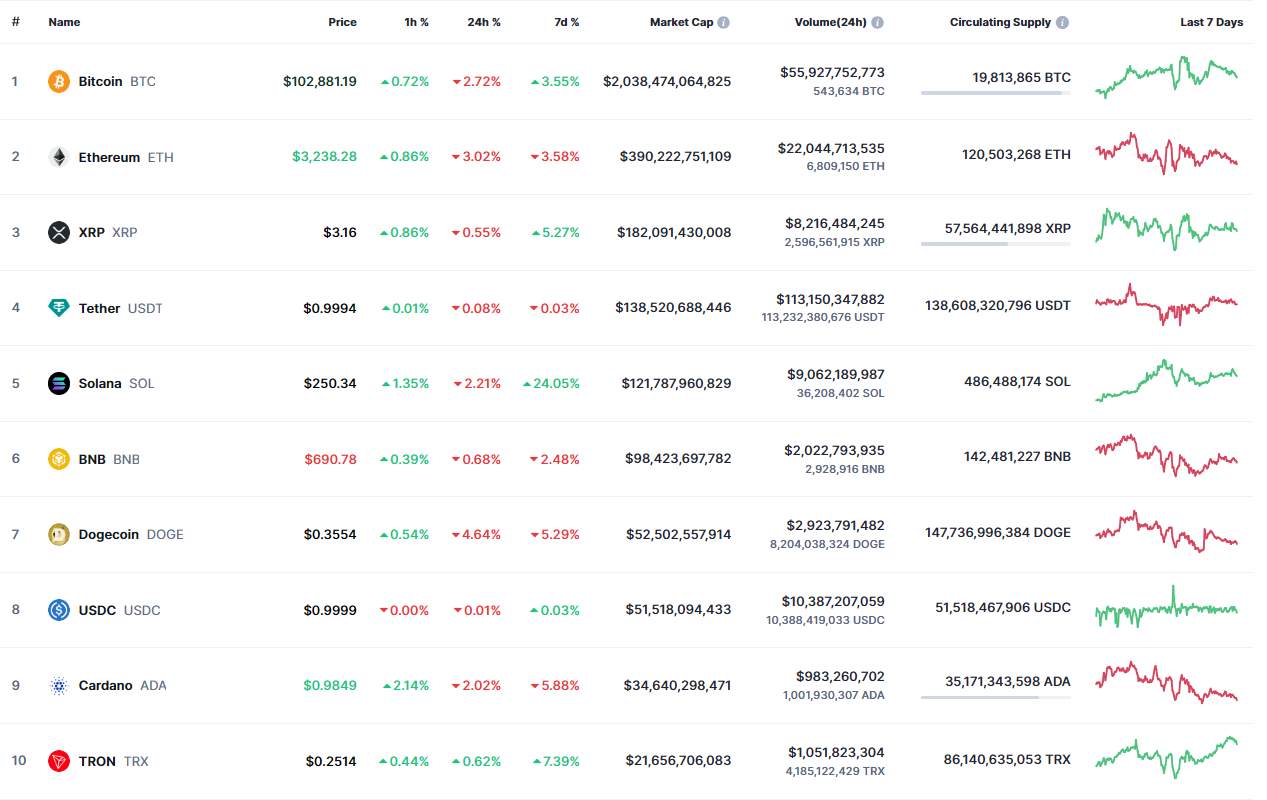Click the XRP logo icon
Screen dimensions: 1267x800
[x=59, y=232]
